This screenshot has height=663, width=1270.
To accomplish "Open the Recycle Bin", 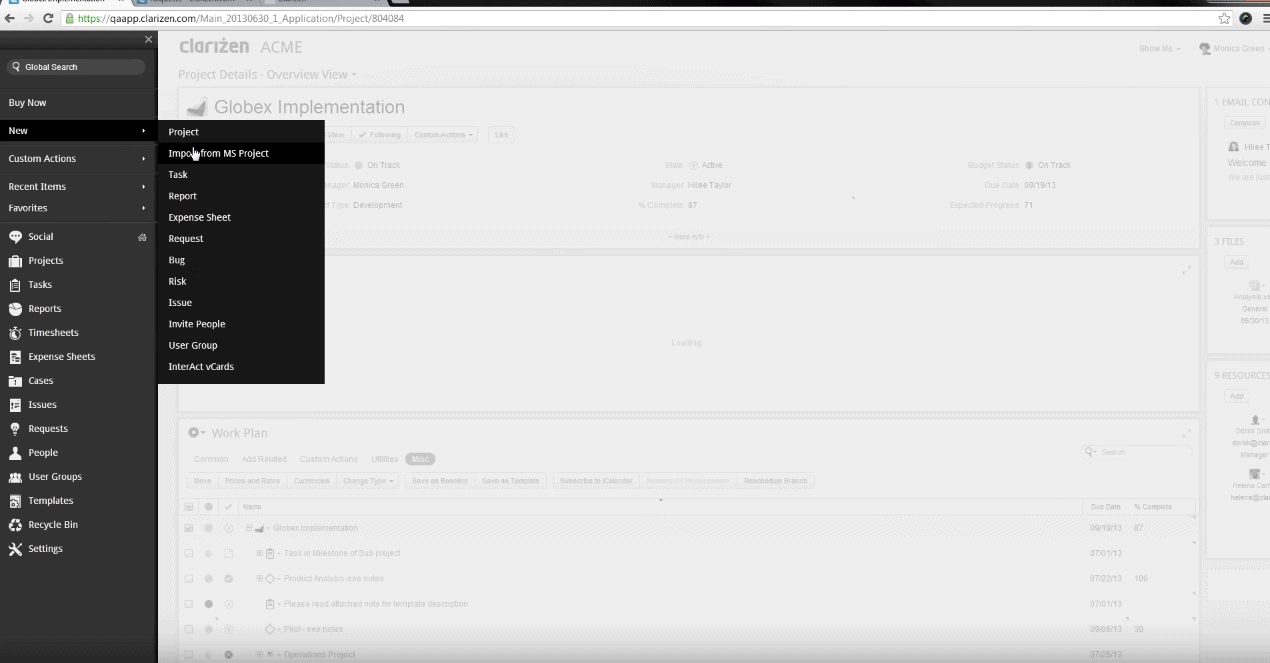I will pyautogui.click(x=52, y=525).
